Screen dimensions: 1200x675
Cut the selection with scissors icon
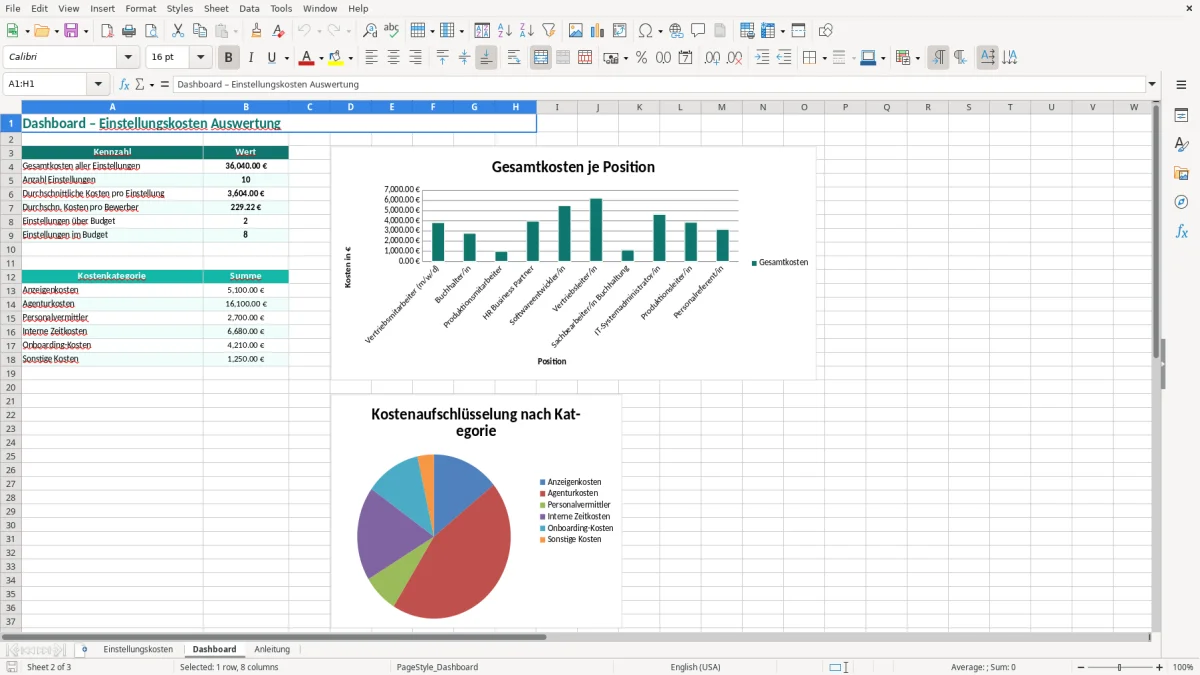pos(178,31)
